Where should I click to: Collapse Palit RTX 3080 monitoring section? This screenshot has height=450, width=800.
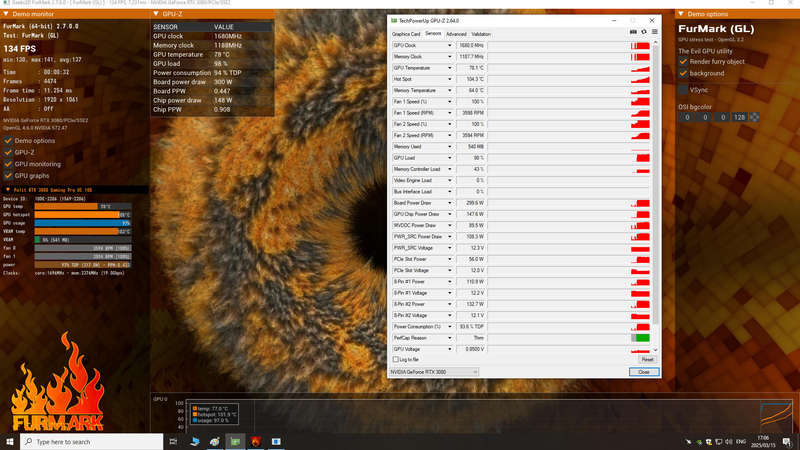click(x=8, y=190)
